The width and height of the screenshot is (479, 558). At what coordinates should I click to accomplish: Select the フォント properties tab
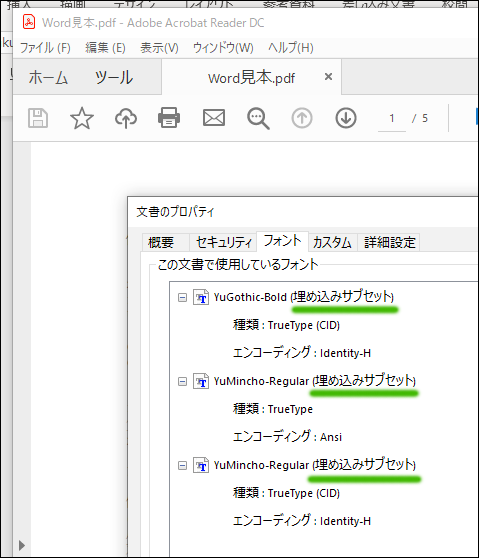click(282, 241)
